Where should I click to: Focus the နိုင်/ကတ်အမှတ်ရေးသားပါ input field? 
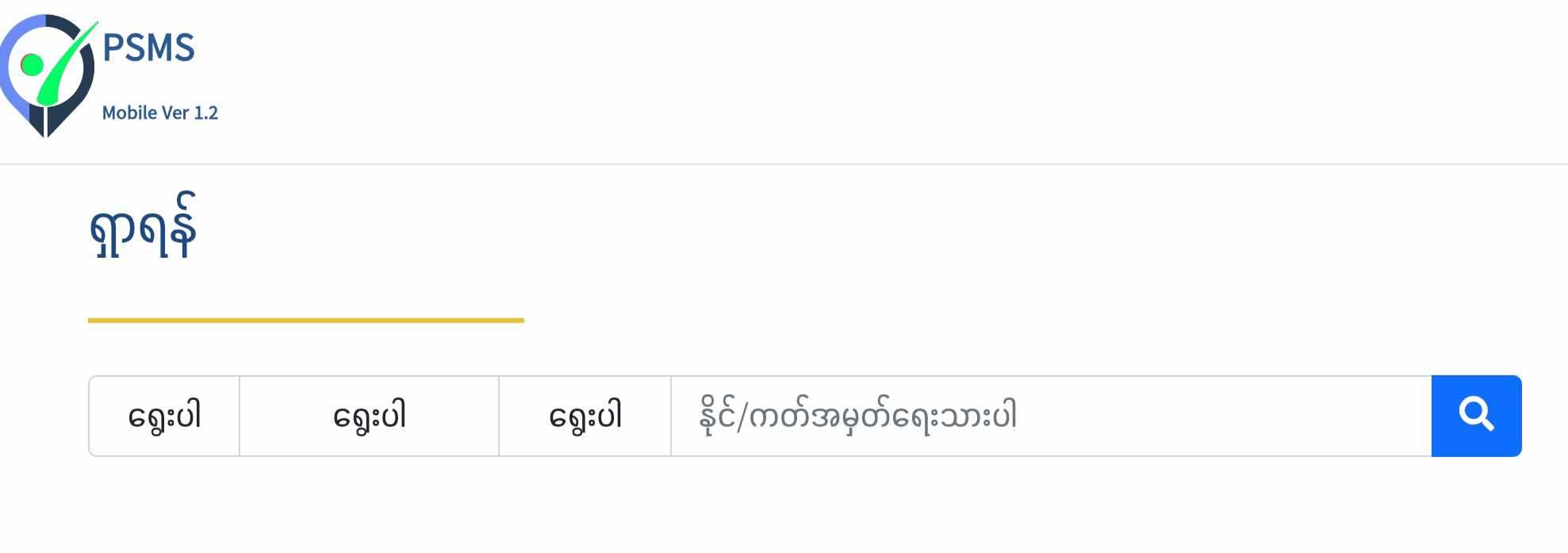coord(1051,416)
